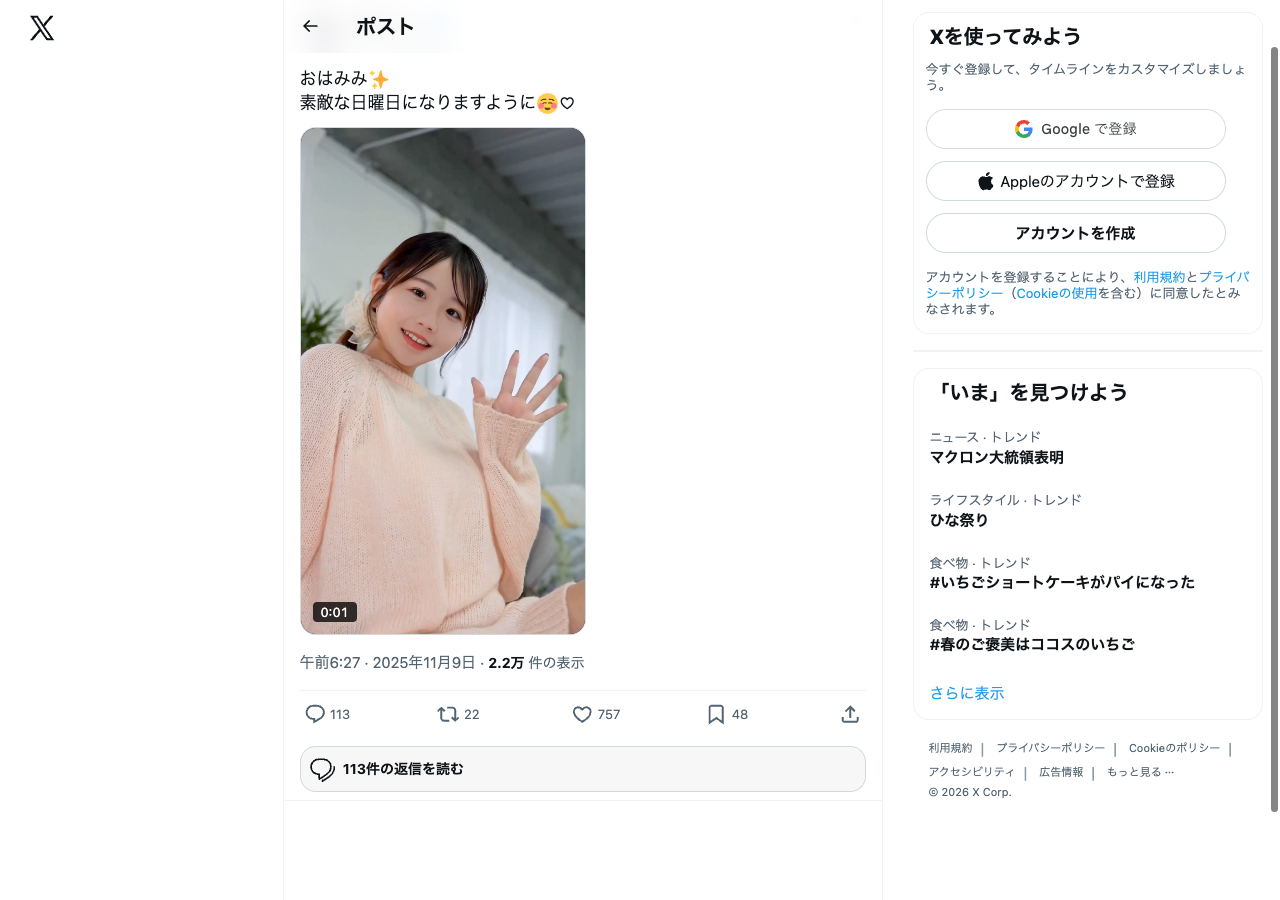Click the アカウントを作成 button

[x=1075, y=233]
